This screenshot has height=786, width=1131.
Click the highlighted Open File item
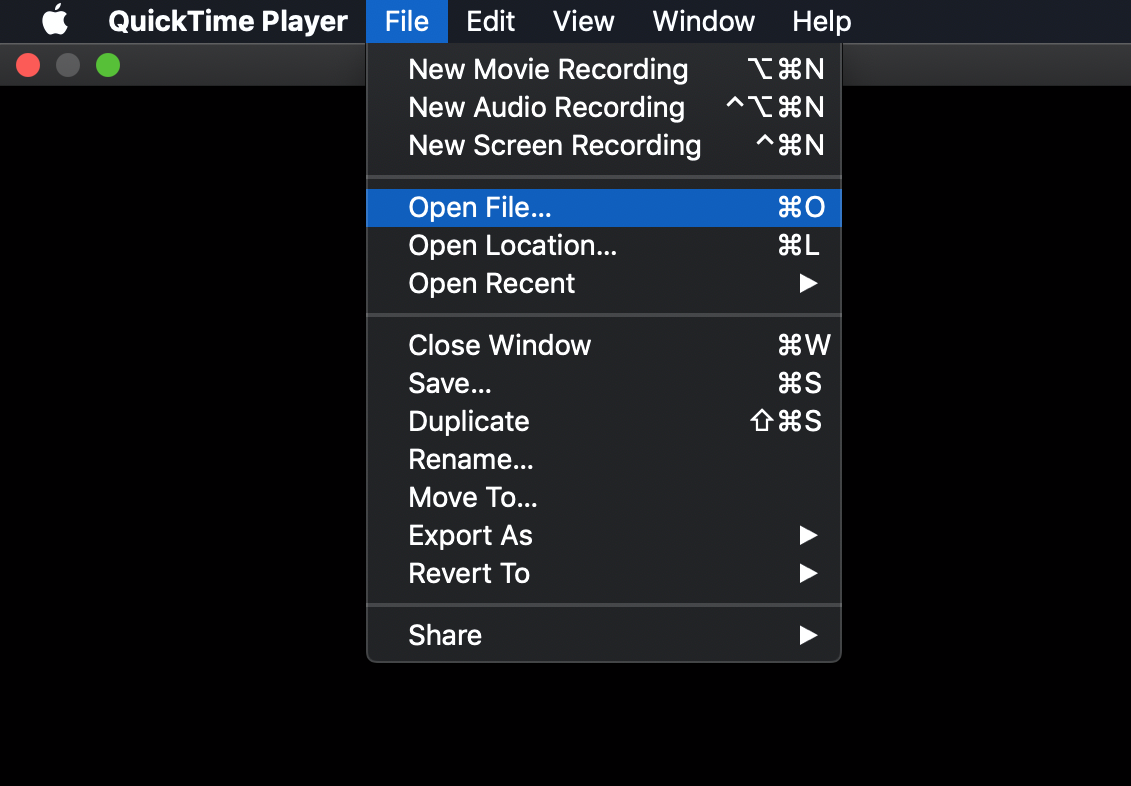[x=480, y=208]
